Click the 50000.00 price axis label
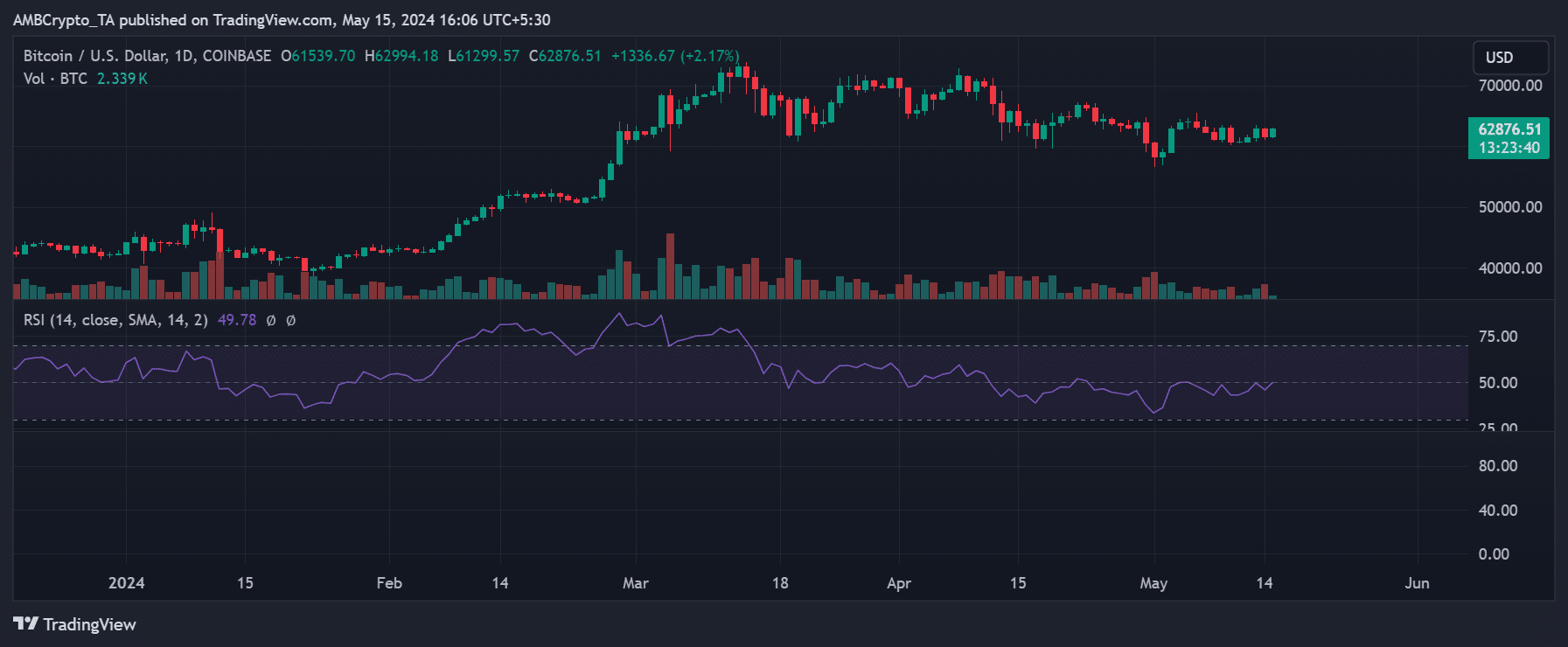The width and height of the screenshot is (1568, 647). pos(1510,207)
